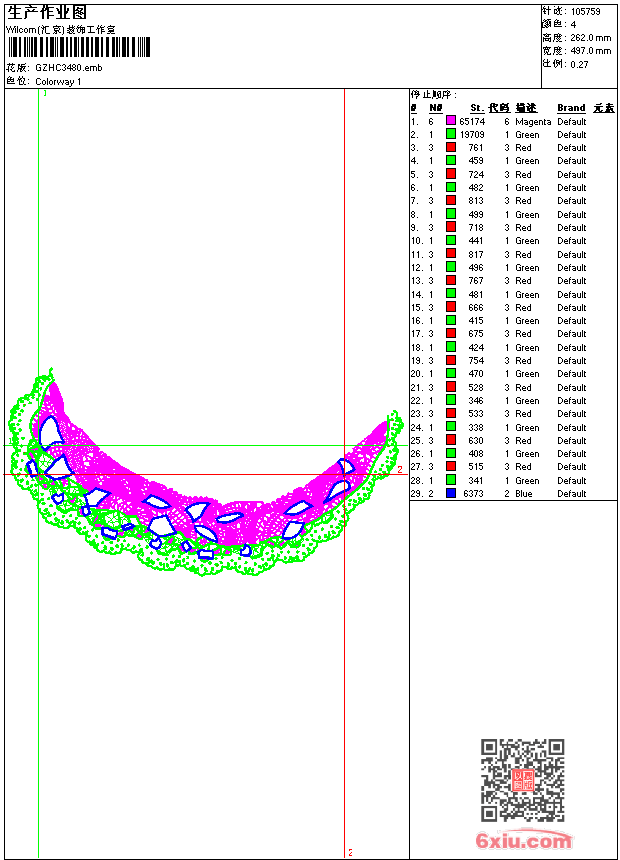
Task: Click the Colorway 1 label
Action: [58, 81]
